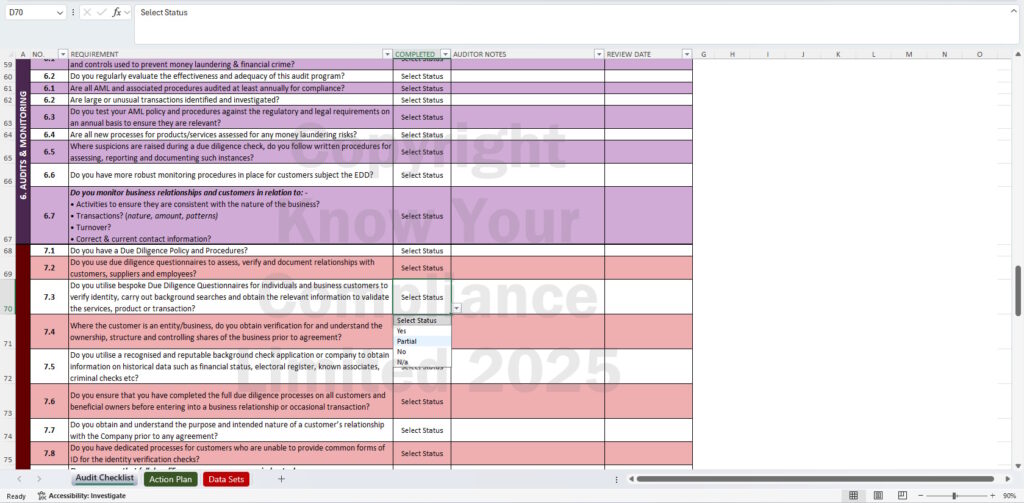This screenshot has height=503, width=1024.
Task: Switch to Normal view in status bar
Action: (x=853, y=495)
